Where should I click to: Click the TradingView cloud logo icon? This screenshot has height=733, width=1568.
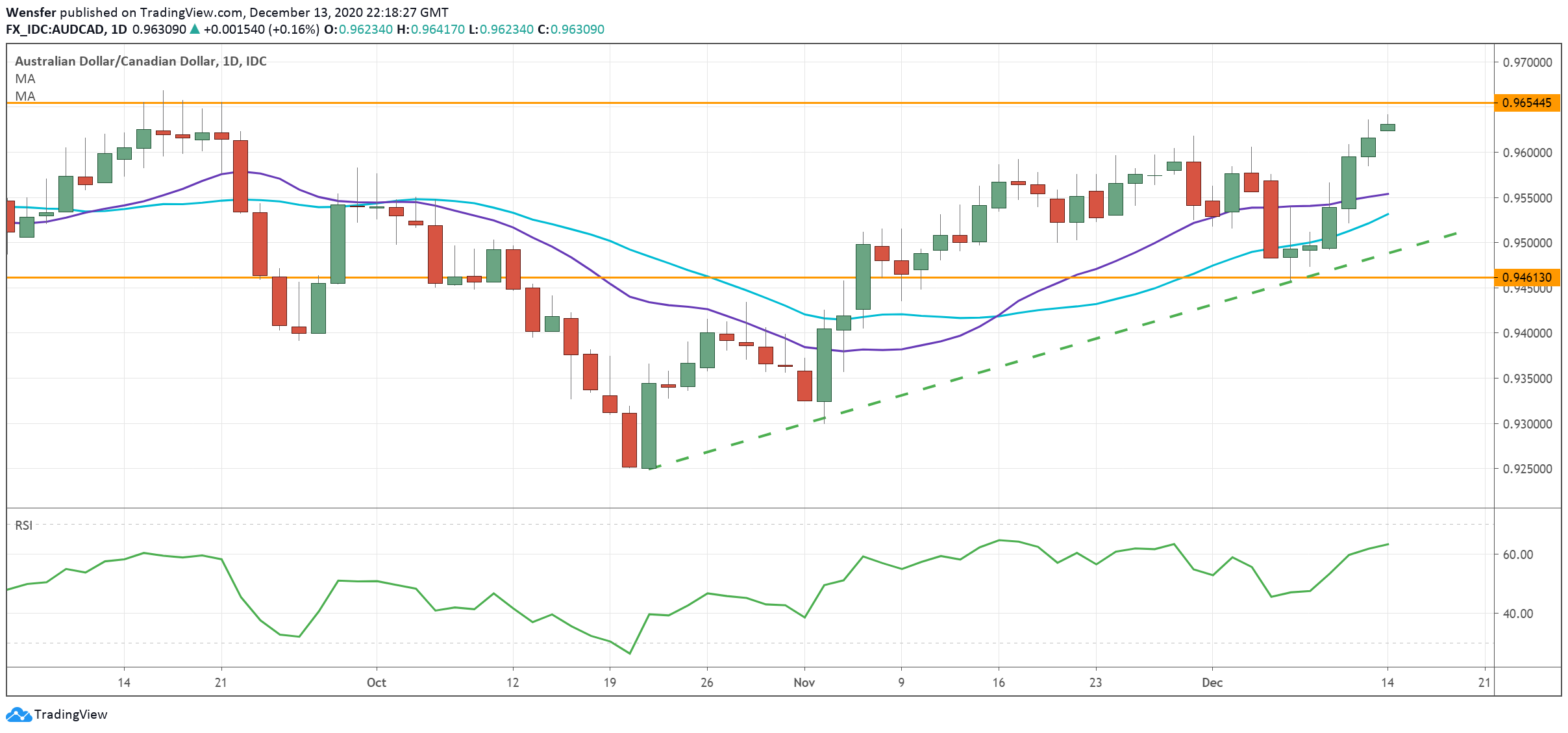click(x=18, y=714)
